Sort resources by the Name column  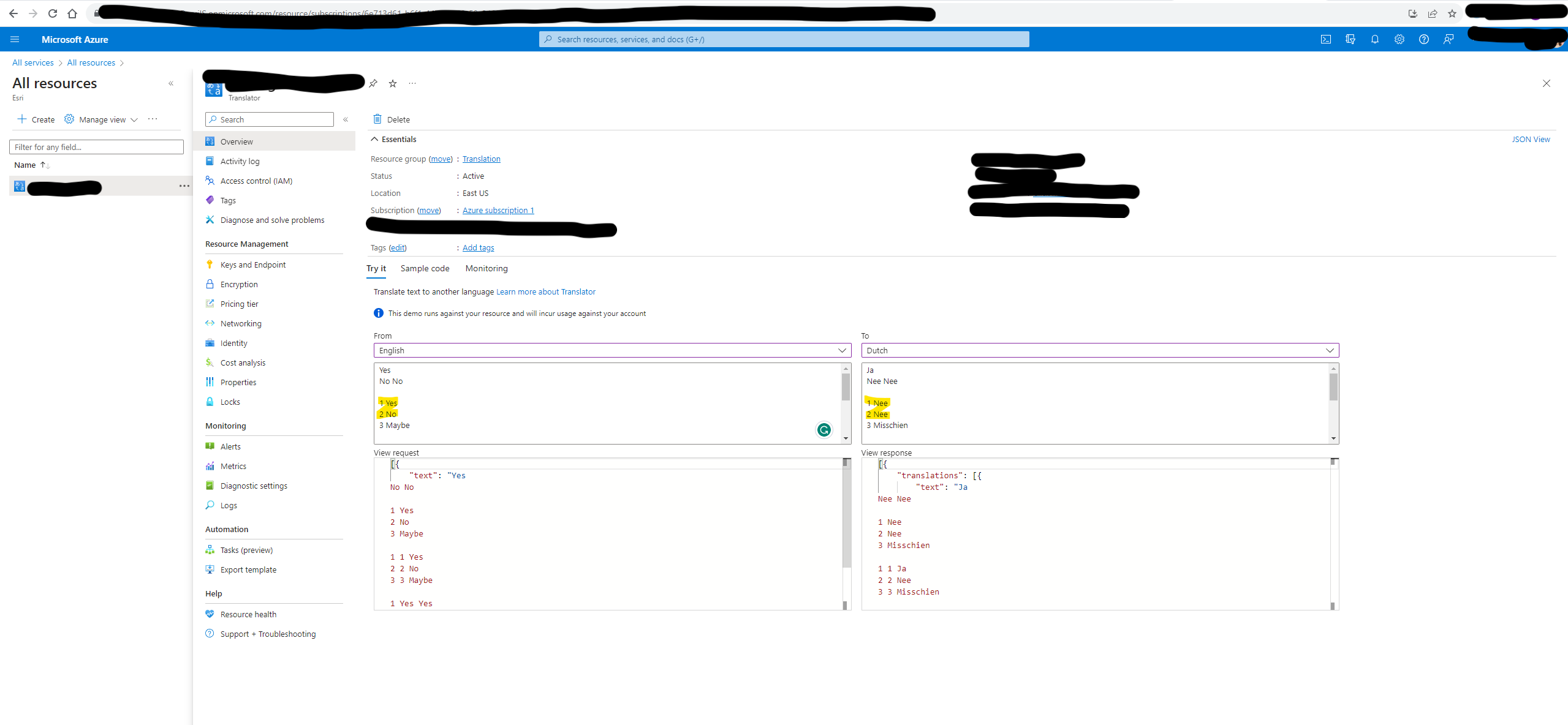[x=31, y=165]
